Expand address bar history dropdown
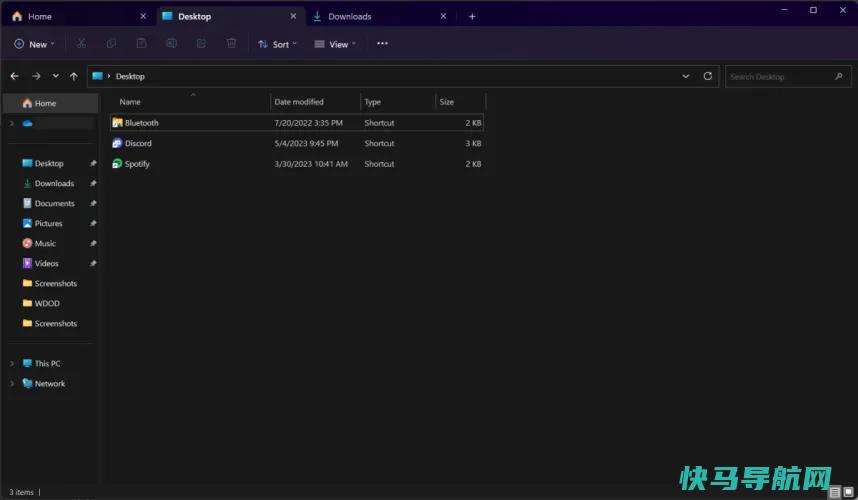The height and width of the screenshot is (500, 858). [x=686, y=76]
